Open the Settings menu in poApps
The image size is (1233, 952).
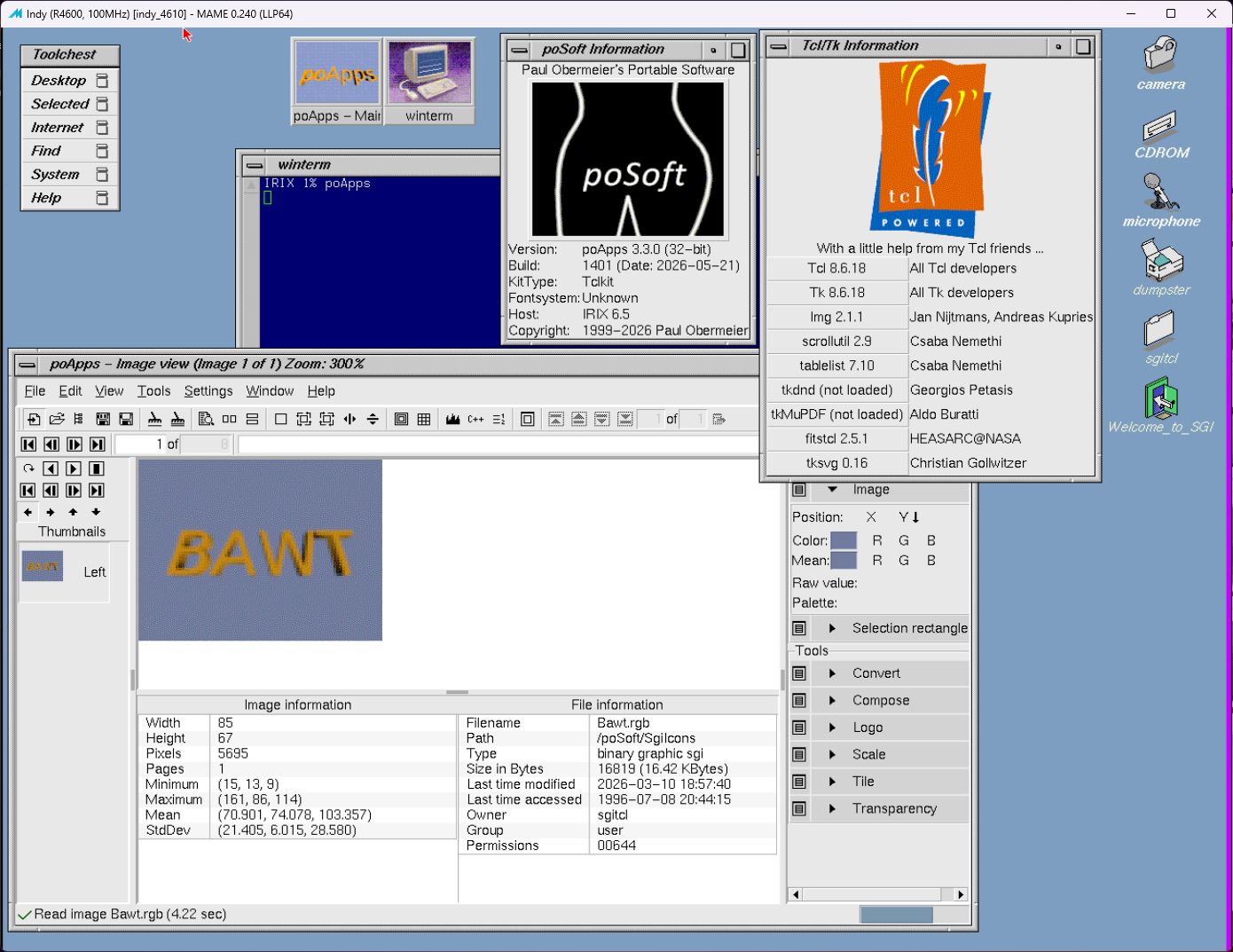coord(208,391)
